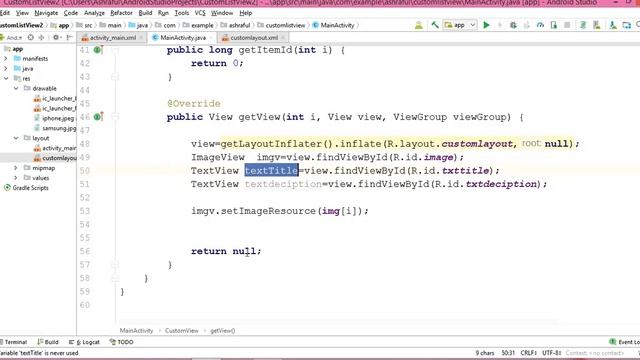Collapse the res folder arrow
This screenshot has width=640, height=360.
[x=6, y=78]
